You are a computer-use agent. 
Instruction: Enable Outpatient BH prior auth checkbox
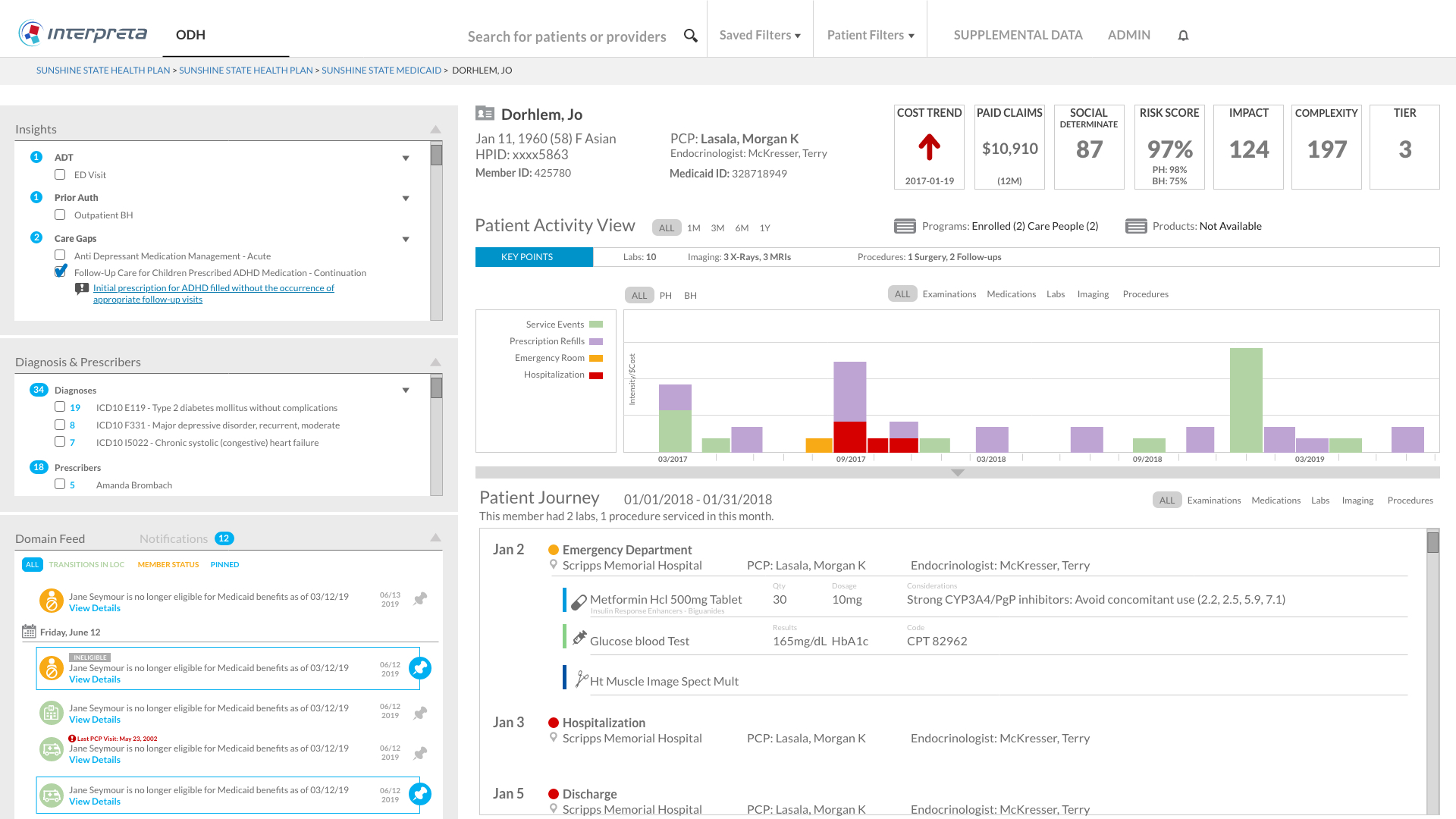60,215
